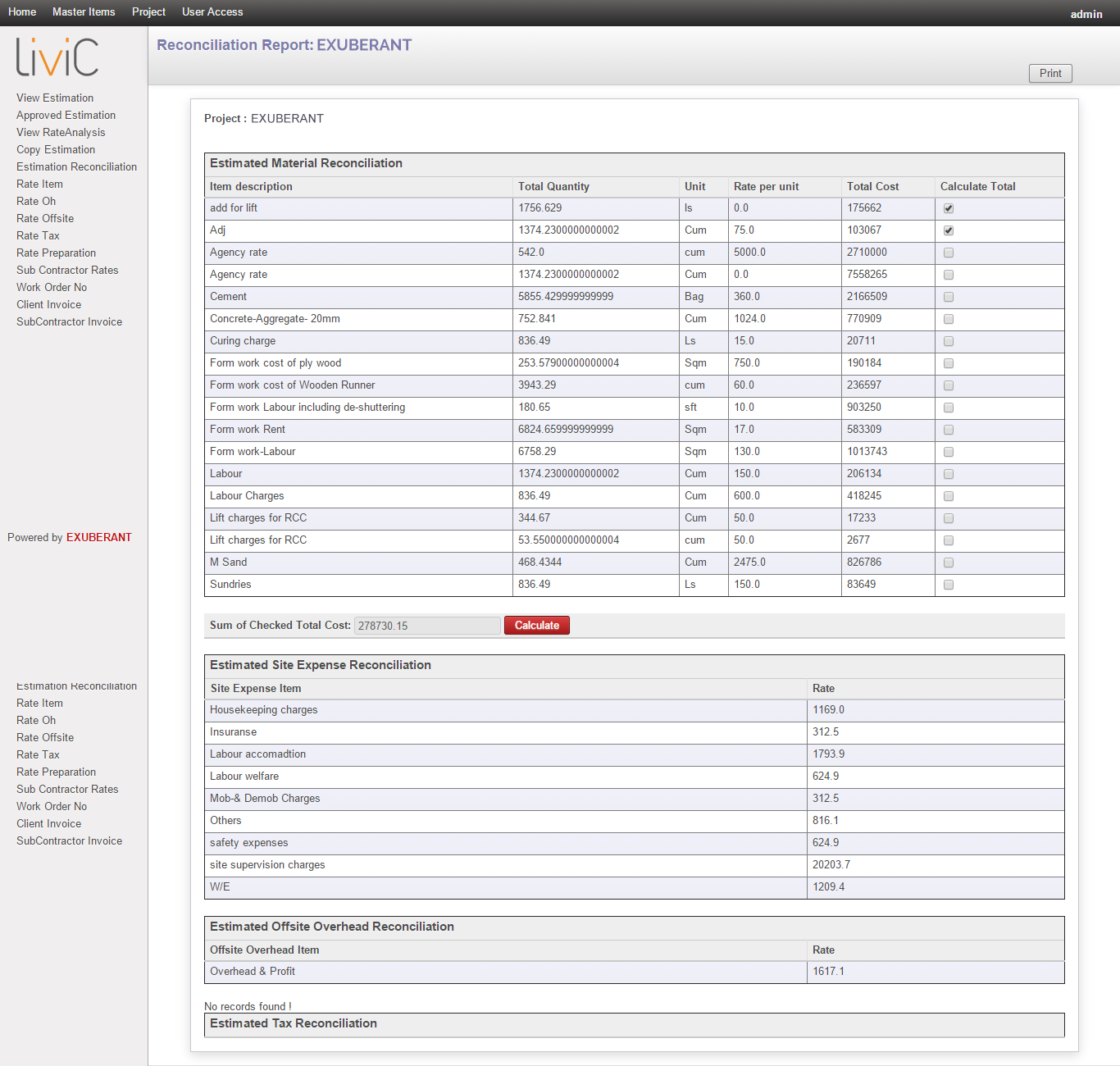Viewport: 1120px width, 1066px height.
Task: Click the 'Estimated Tax Reconciliation' heading
Action: pyautogui.click(x=294, y=1023)
